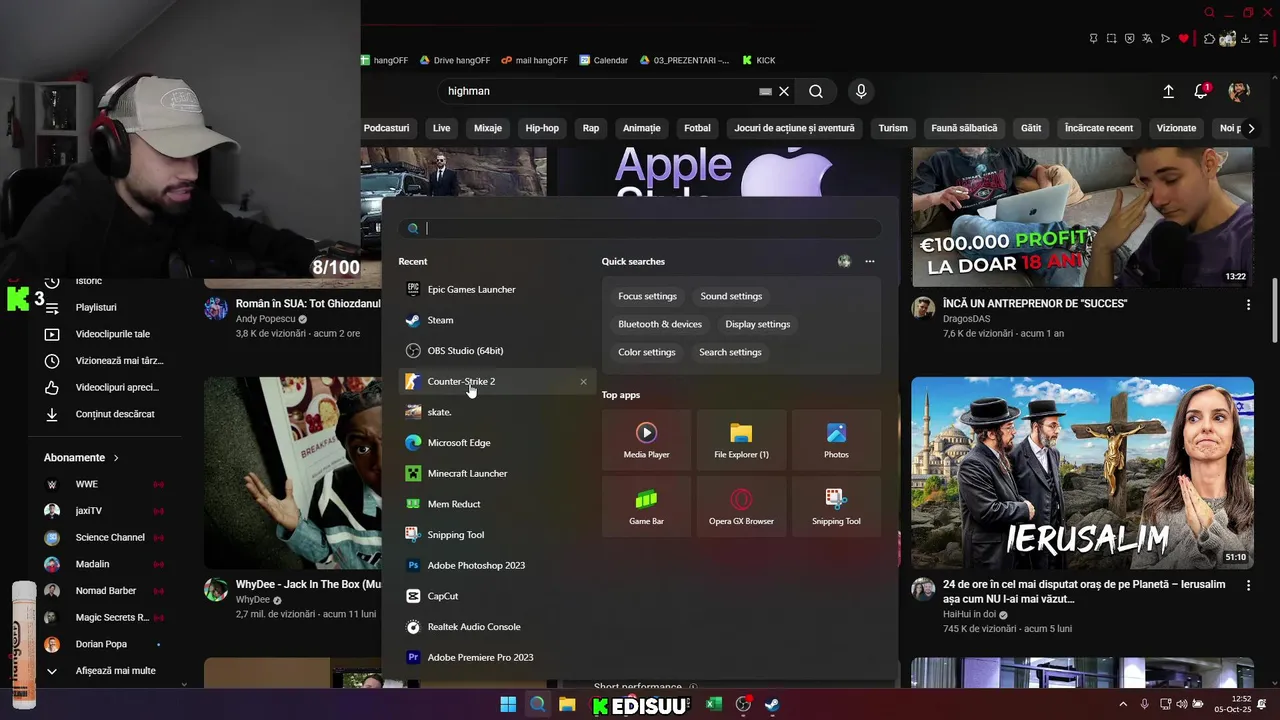This screenshot has width=1280, height=720.
Task: Select the Turism filter chip
Action: pyautogui.click(x=893, y=128)
